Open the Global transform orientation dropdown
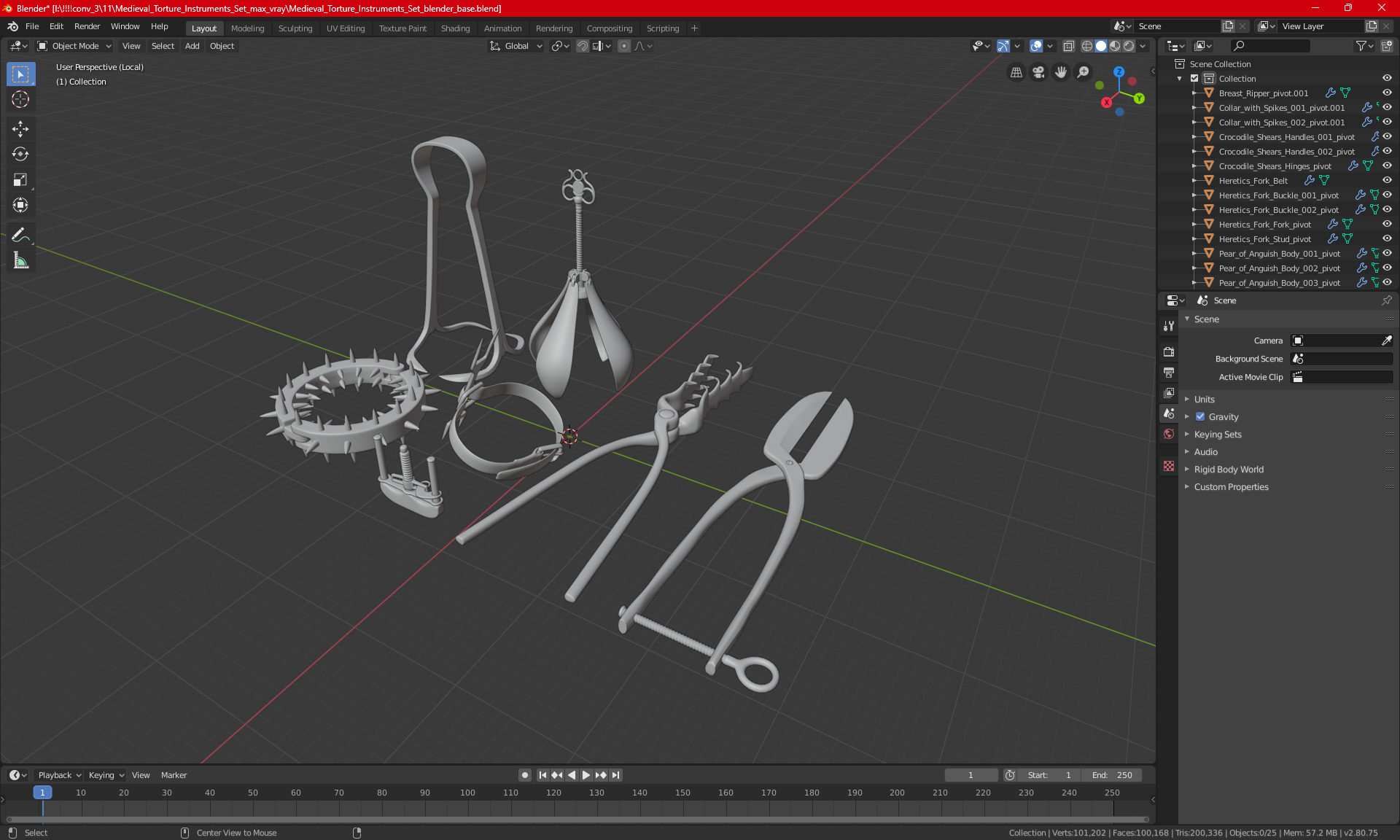The width and height of the screenshot is (1400, 840). tap(516, 46)
